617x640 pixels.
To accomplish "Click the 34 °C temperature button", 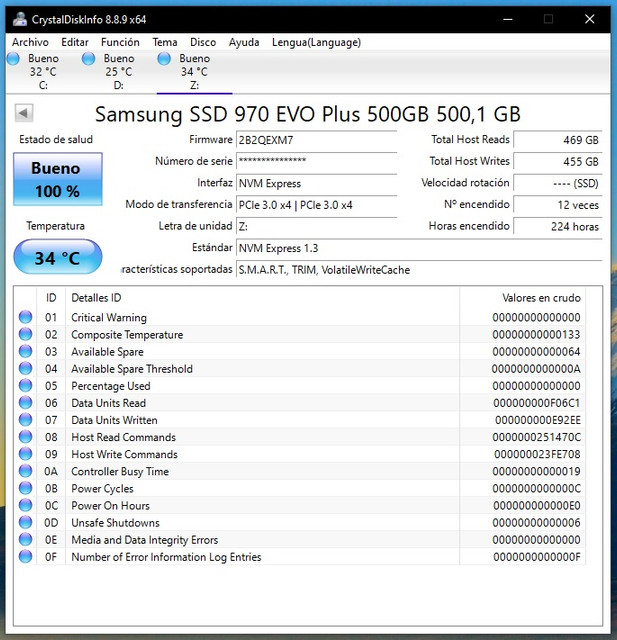I will pyautogui.click(x=58, y=257).
